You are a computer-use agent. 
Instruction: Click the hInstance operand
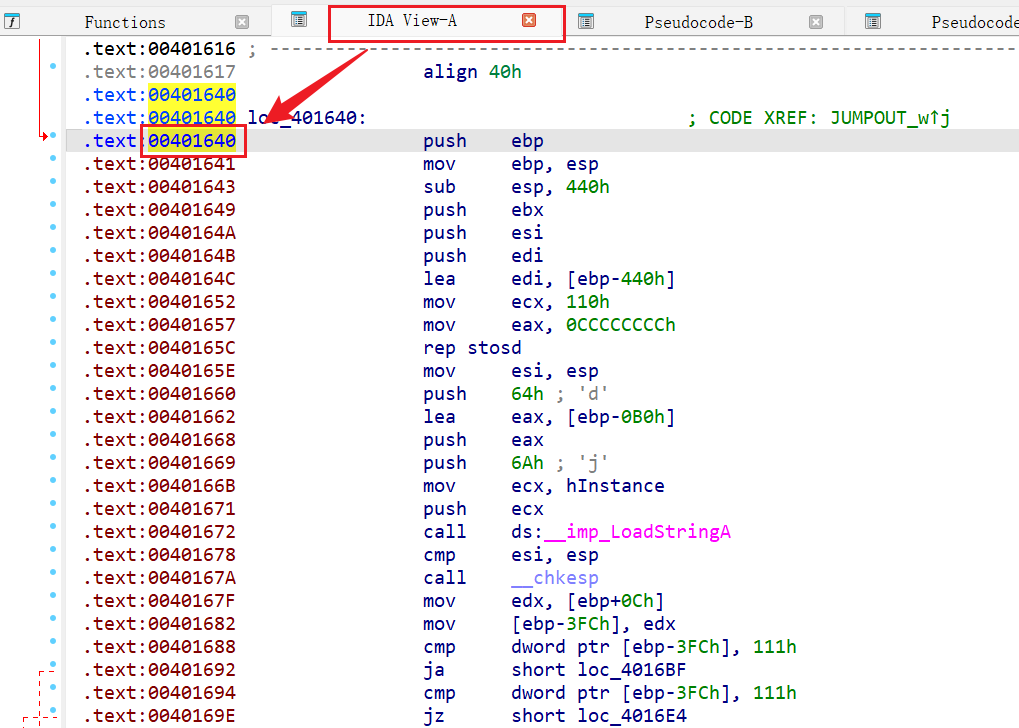[615, 486]
